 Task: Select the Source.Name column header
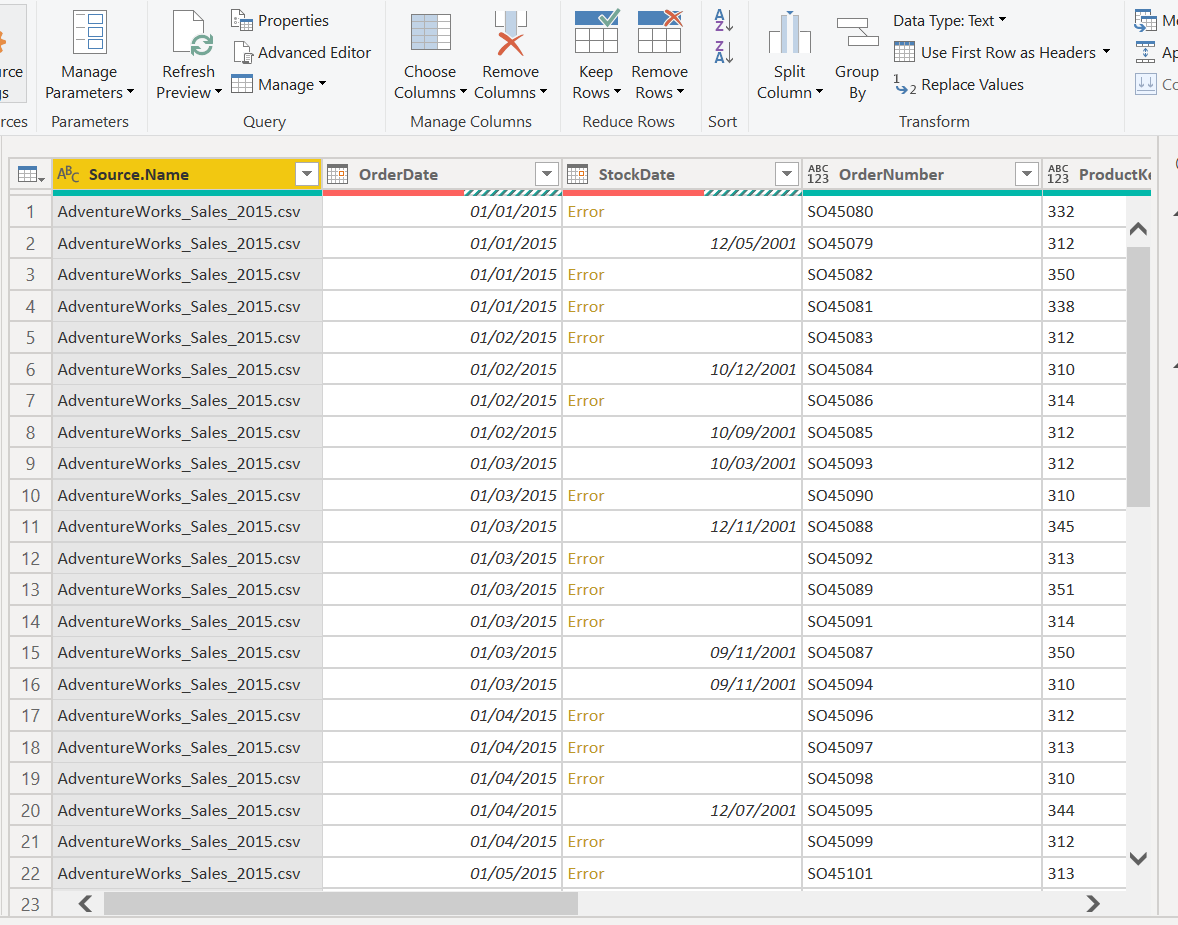click(x=188, y=174)
